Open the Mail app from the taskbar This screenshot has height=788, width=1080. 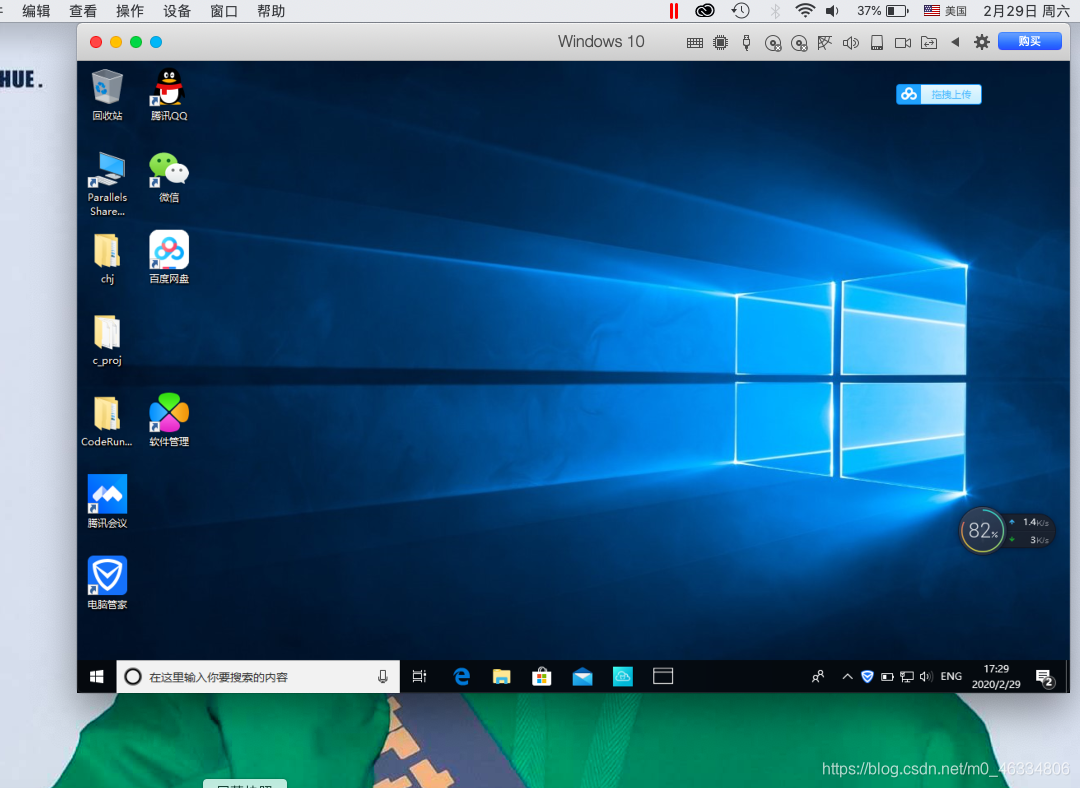[x=582, y=676]
